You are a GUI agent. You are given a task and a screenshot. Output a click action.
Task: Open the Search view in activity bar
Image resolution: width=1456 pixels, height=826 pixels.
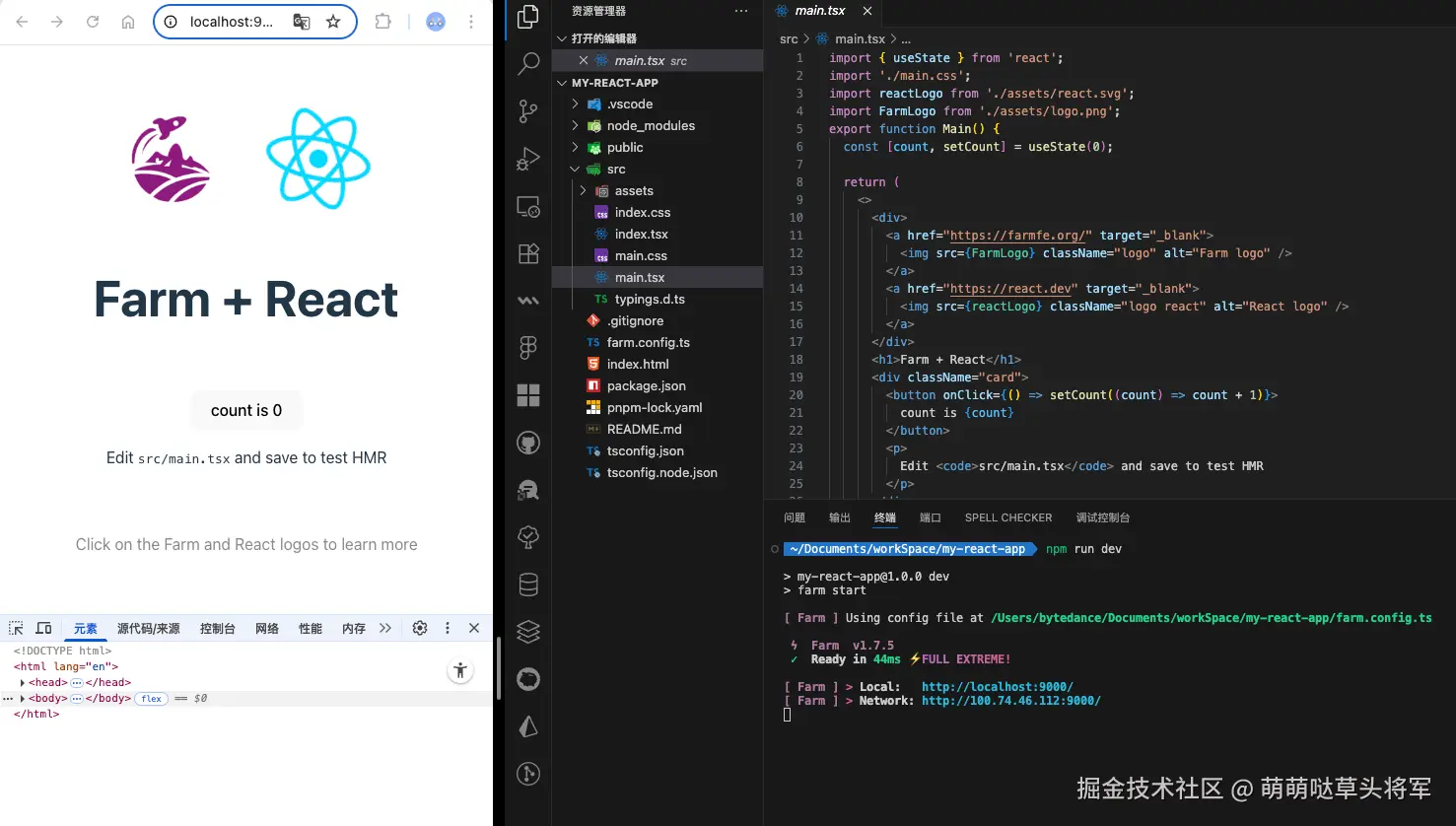[x=528, y=64]
